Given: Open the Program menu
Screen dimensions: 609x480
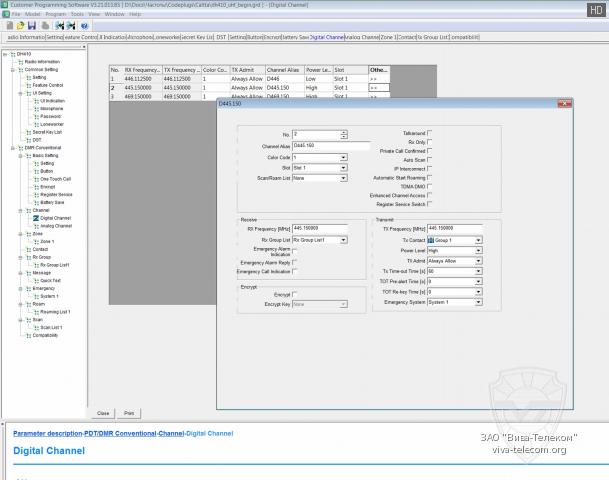Looking at the screenshot, I should click(x=56, y=14).
